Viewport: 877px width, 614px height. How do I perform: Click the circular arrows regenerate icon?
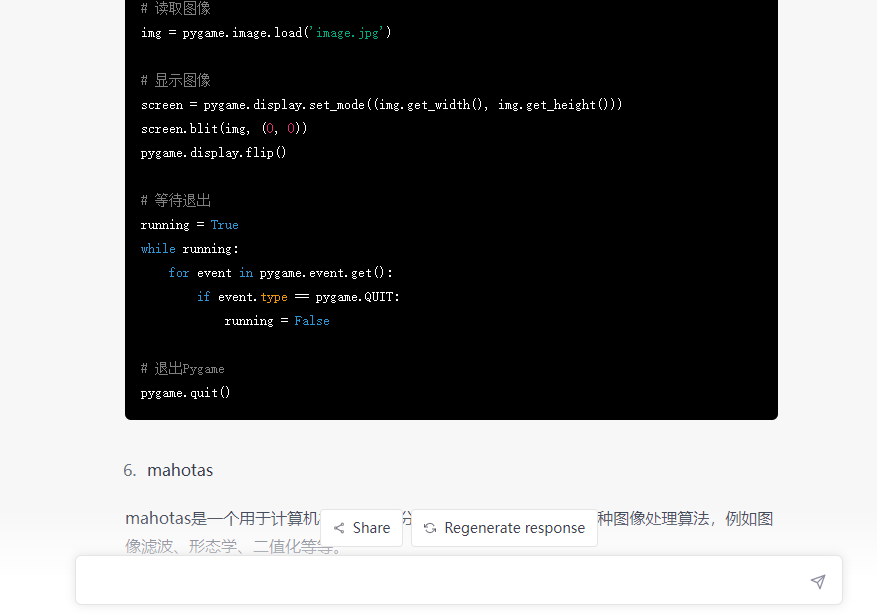tap(430, 528)
